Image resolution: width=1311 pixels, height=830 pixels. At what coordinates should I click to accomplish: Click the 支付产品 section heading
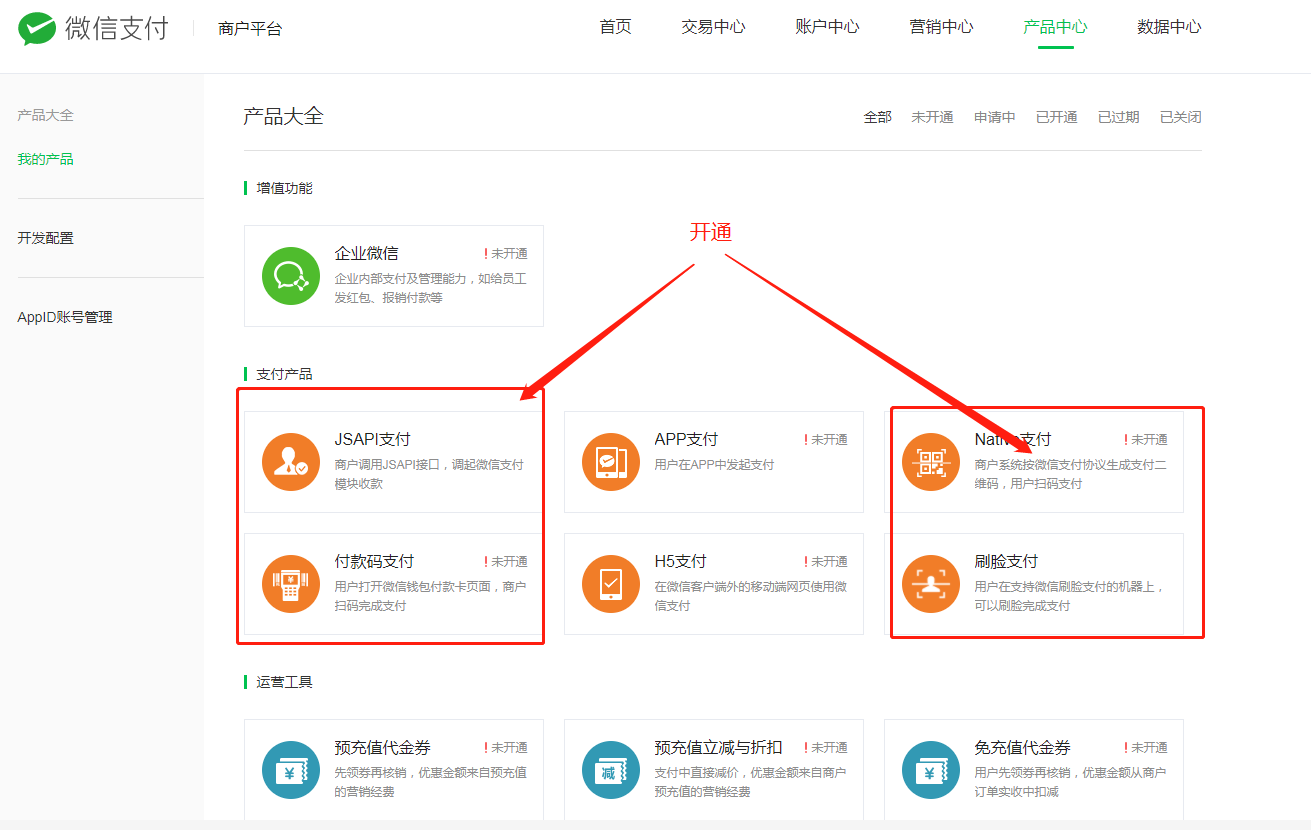pyautogui.click(x=284, y=374)
